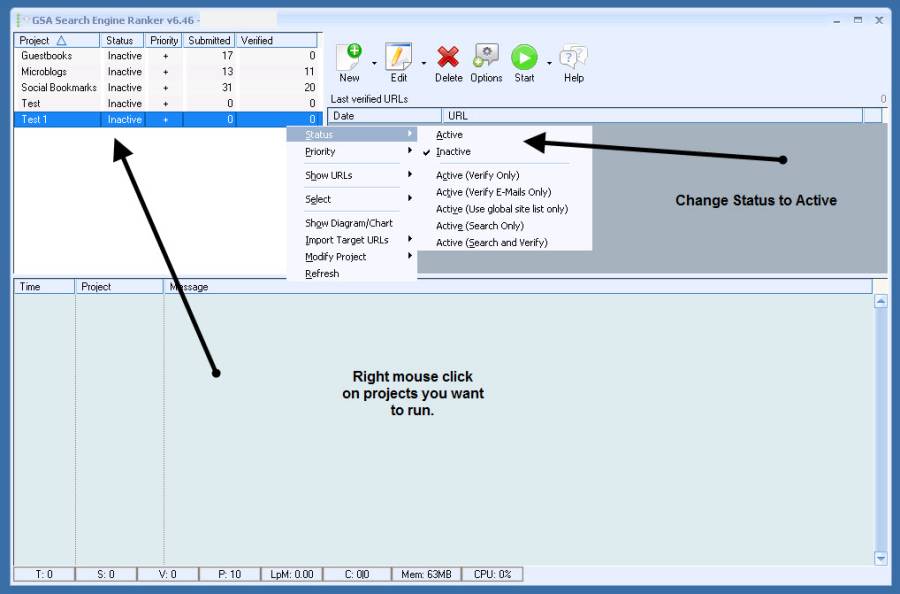
Task: Click the Submitted column header
Action: [209, 41]
